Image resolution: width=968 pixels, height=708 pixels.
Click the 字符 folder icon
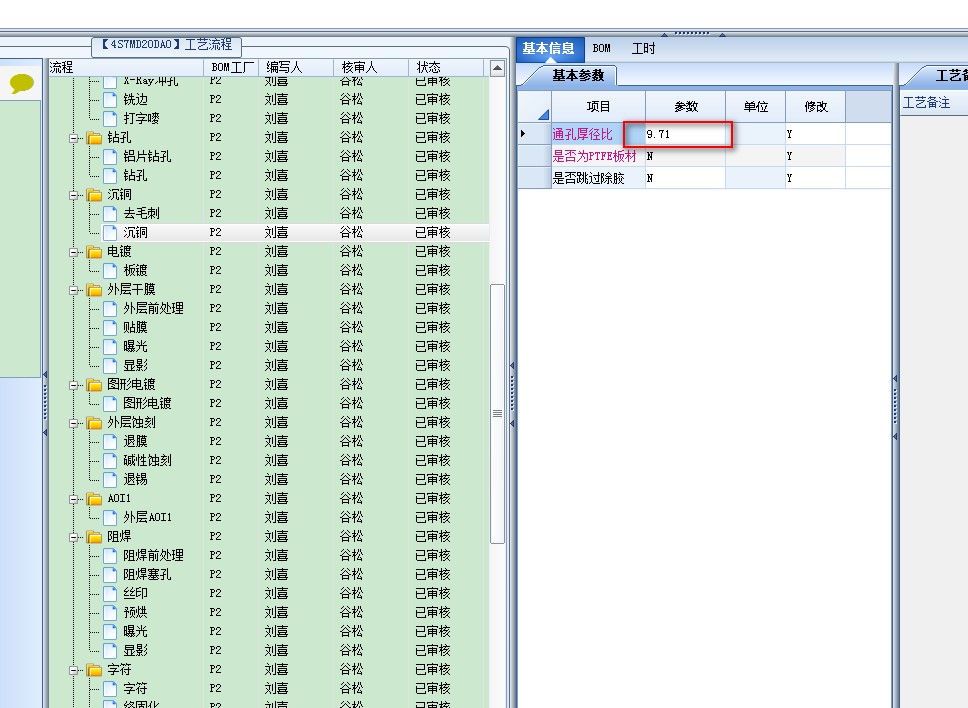[94, 670]
